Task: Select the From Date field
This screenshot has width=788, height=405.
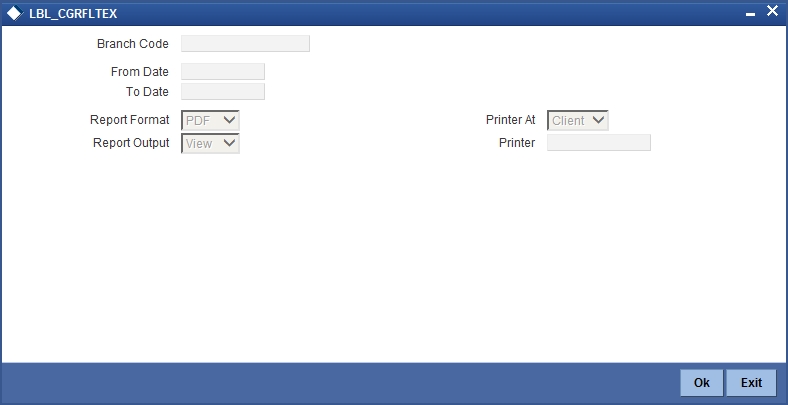Action: point(223,71)
